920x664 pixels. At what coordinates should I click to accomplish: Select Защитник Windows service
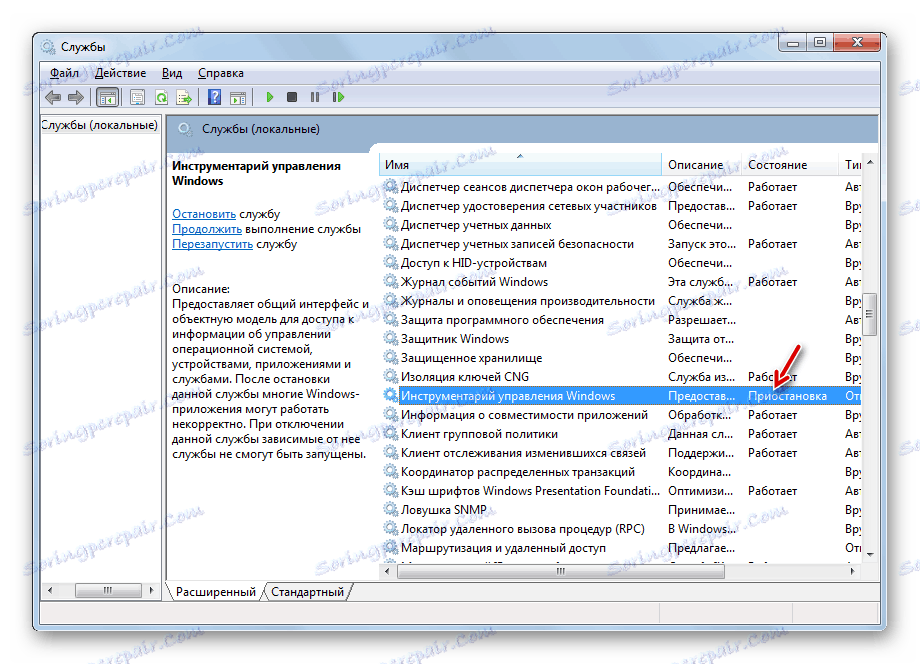point(622,339)
